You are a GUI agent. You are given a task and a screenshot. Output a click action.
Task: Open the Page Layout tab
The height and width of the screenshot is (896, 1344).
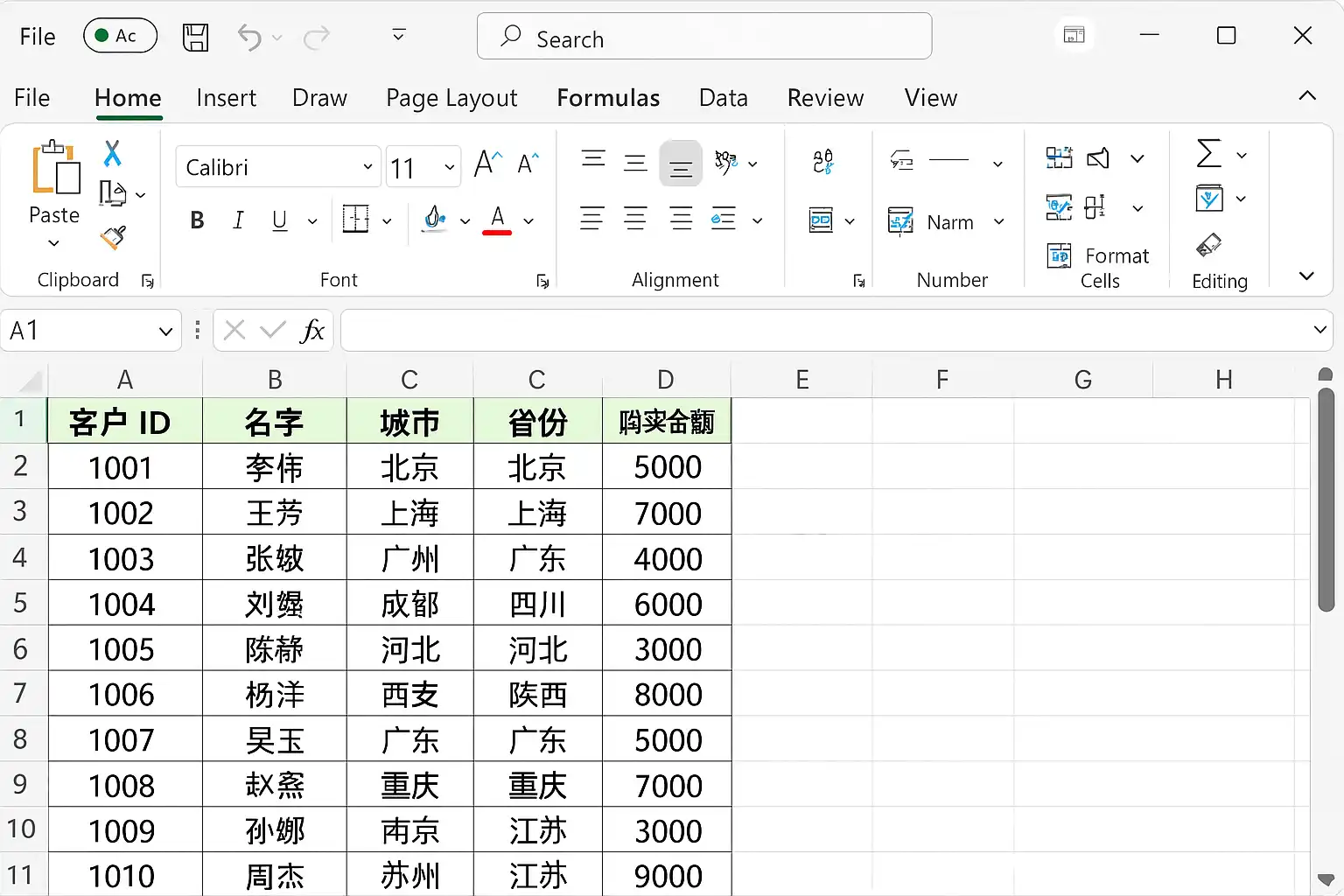[x=451, y=98]
